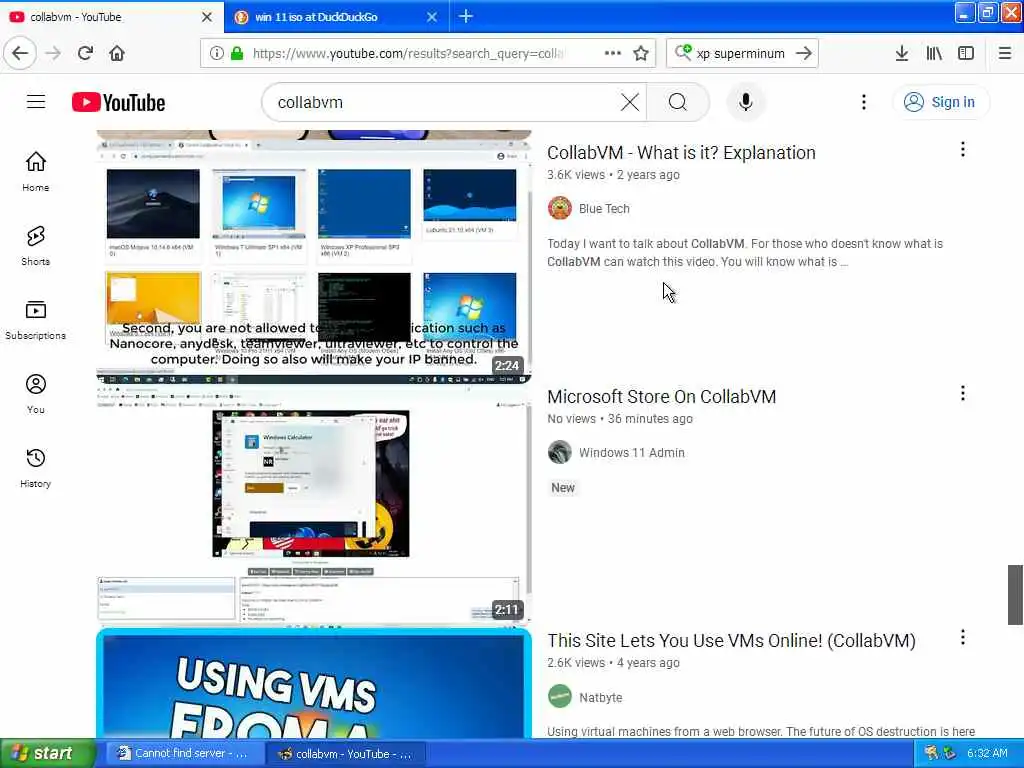
Task: Click the 6:32 AM system clock
Action: [x=987, y=754]
